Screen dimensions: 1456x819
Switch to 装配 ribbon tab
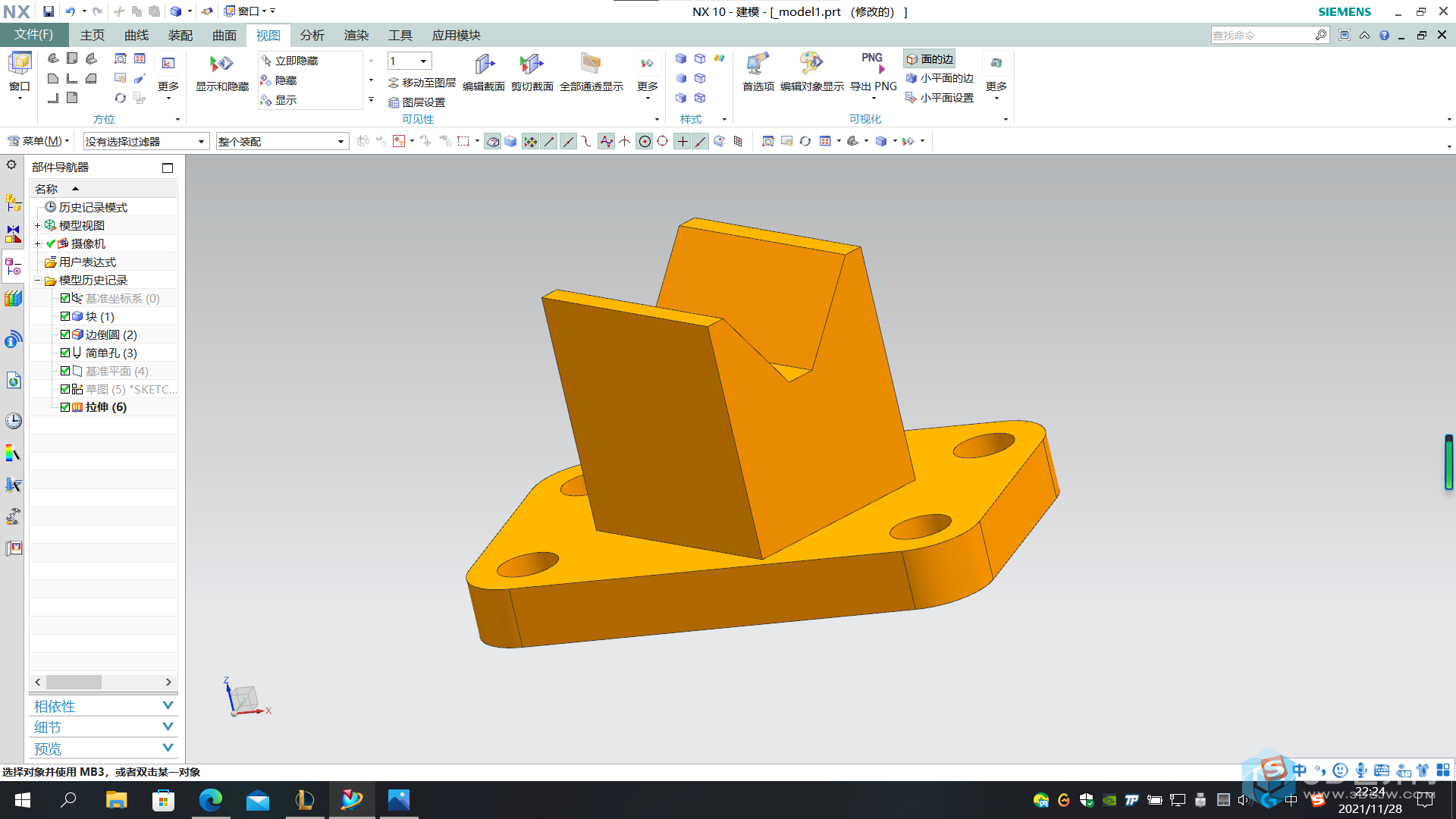[x=180, y=35]
